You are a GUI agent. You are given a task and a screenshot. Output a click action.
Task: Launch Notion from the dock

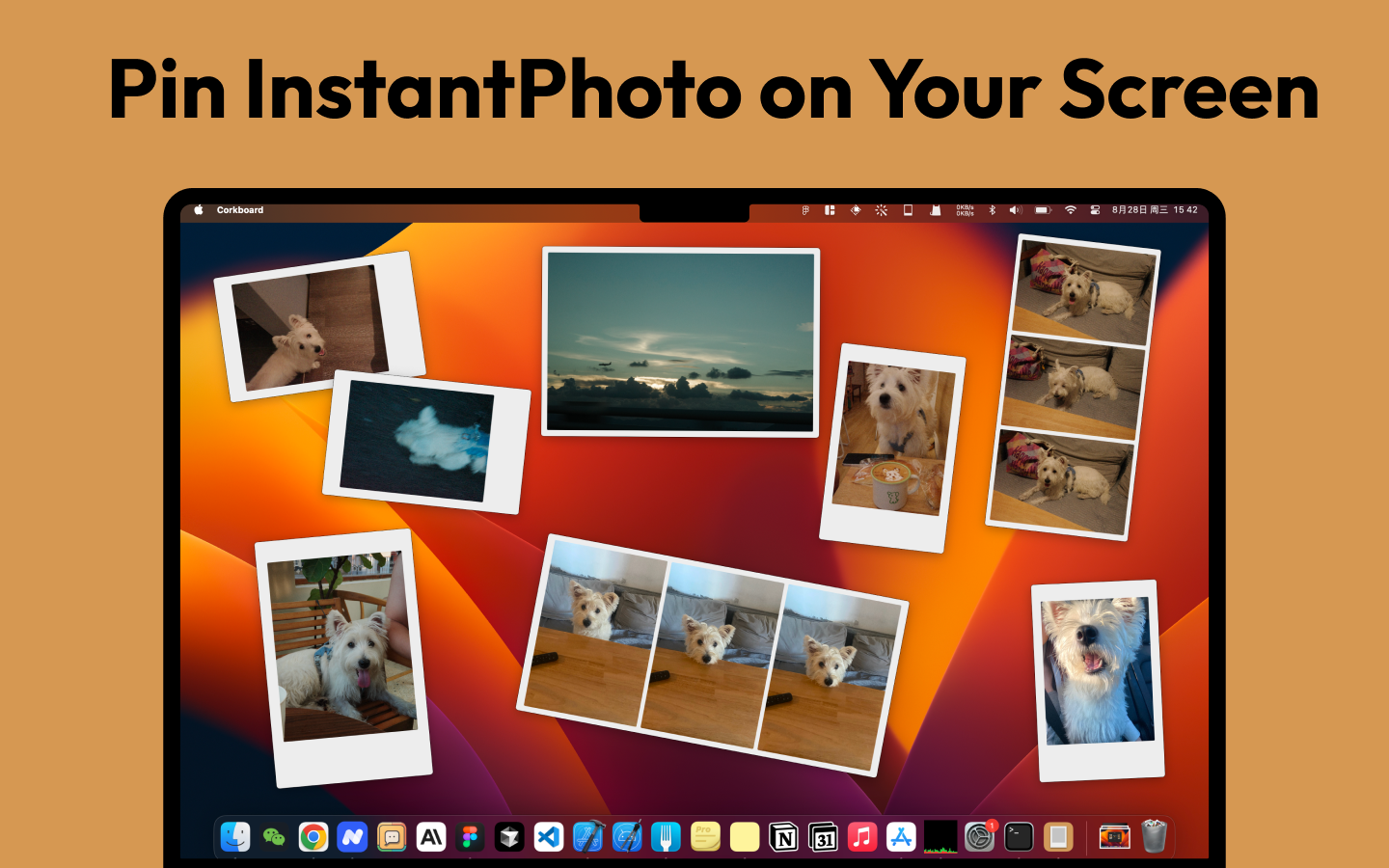(x=784, y=836)
